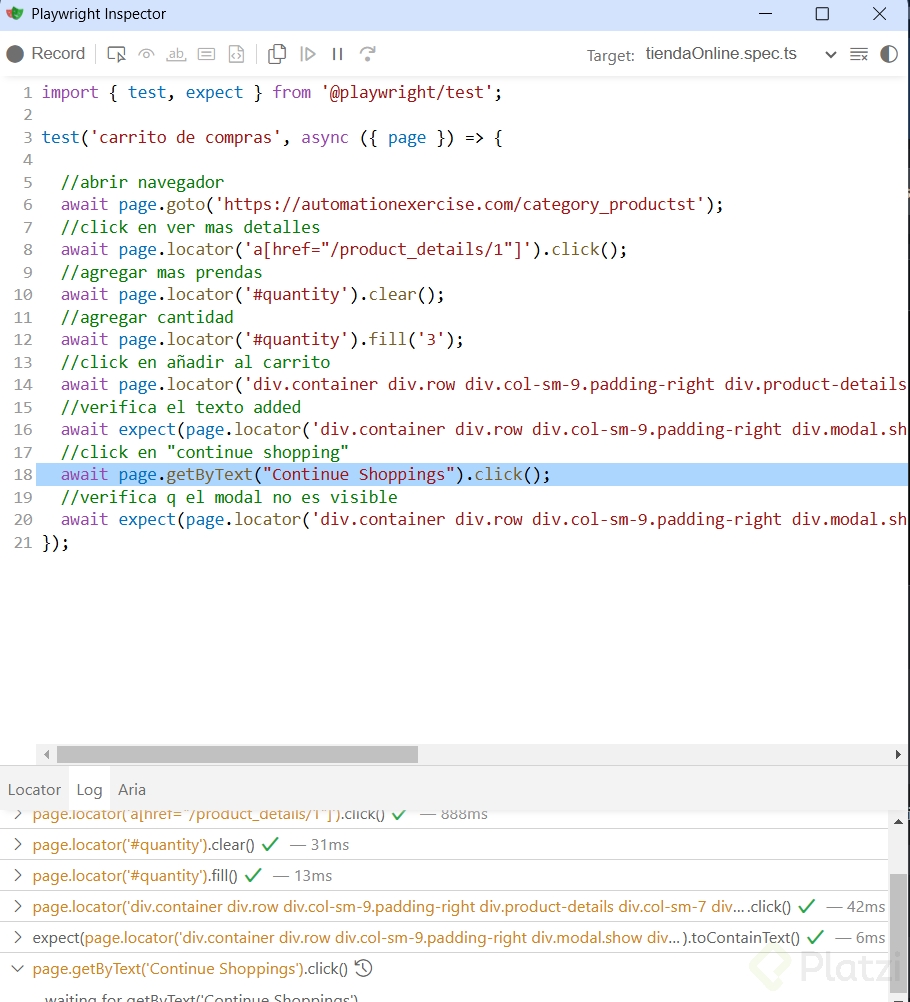Image resolution: width=910 pixels, height=1002 pixels.
Task: Click line number 21 in the gutter
Action: [x=23, y=543]
